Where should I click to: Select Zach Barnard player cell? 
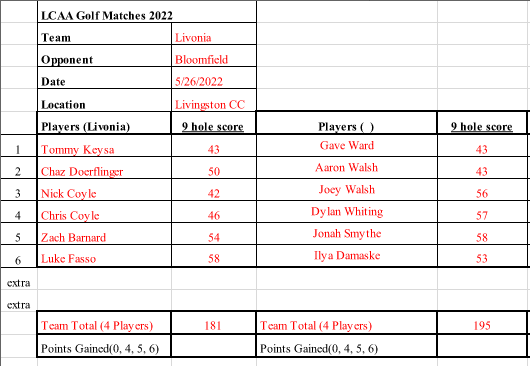tap(104, 234)
